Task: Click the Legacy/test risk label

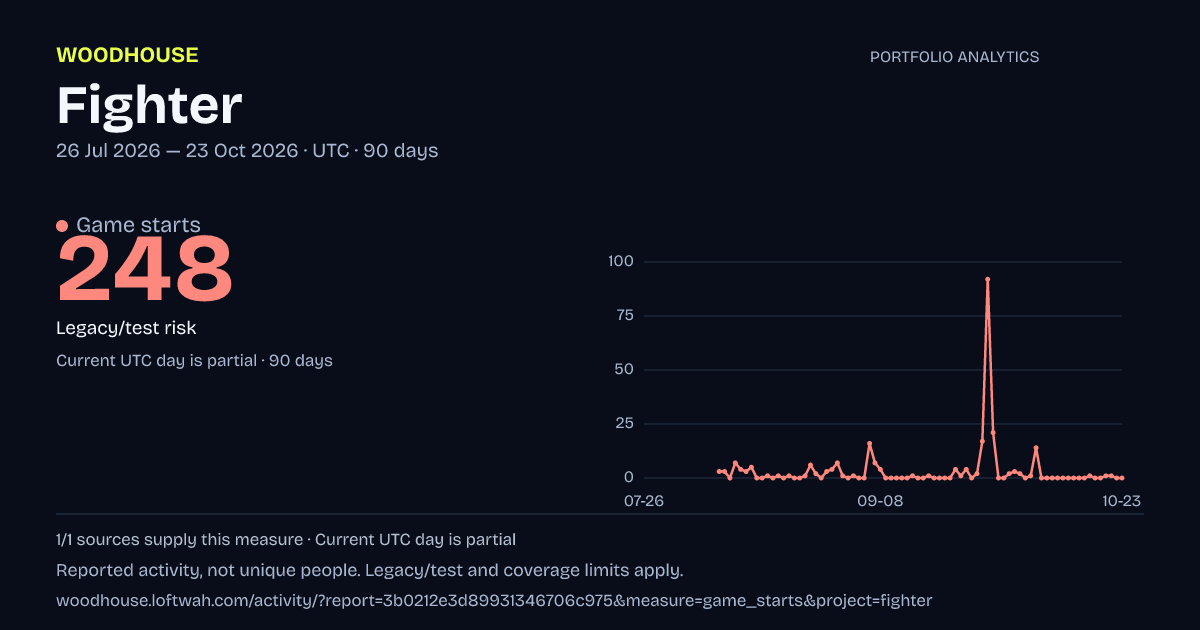Action: click(126, 328)
